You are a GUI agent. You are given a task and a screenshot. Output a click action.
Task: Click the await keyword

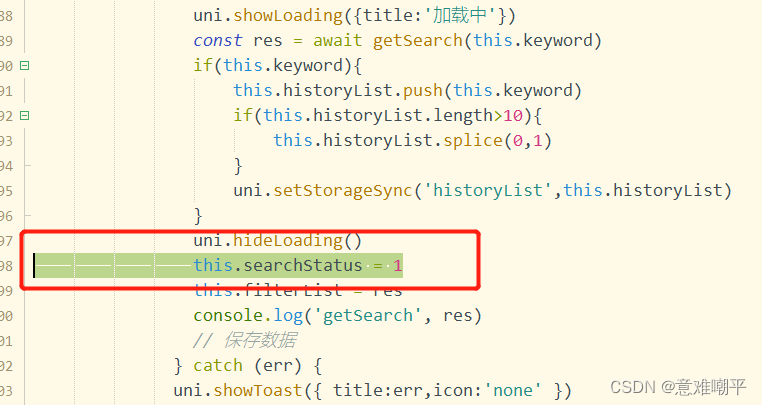click(338, 40)
